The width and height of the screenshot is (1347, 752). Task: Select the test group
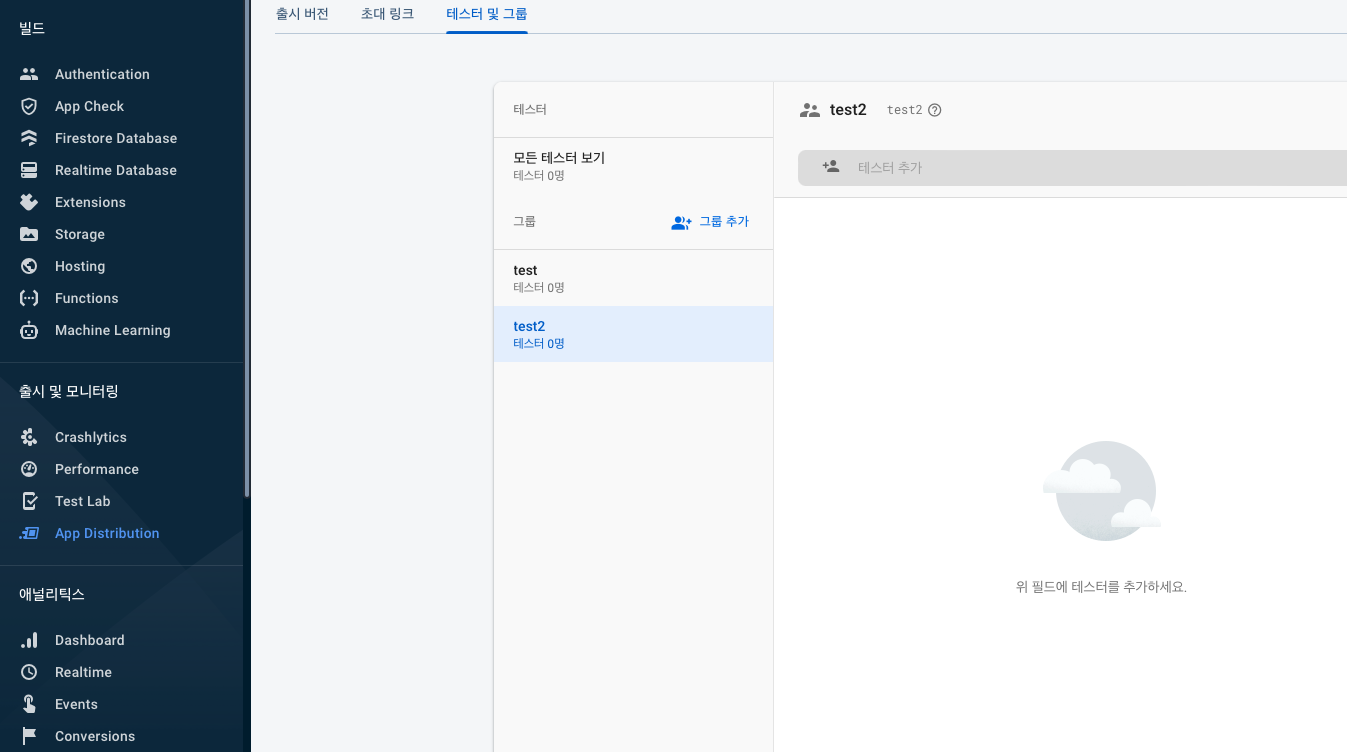click(634, 278)
